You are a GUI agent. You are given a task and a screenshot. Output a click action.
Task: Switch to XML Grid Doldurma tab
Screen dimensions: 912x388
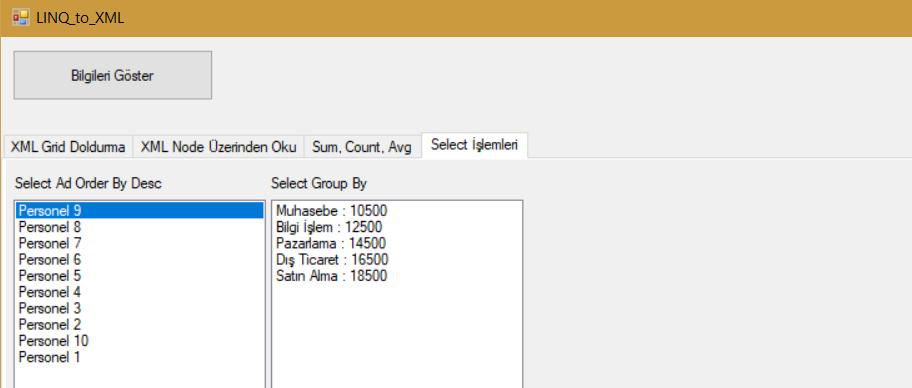tap(68, 147)
